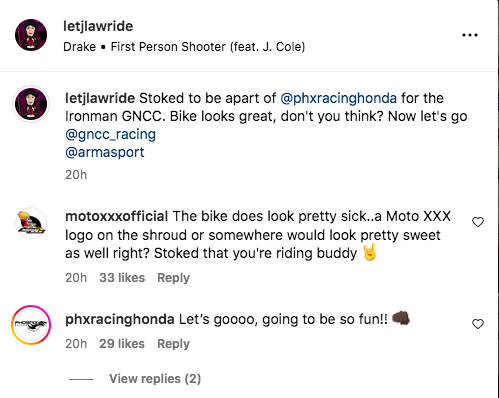Click the phxracinghonda commenter username
Viewport: 499px width, 398px height.
(120, 319)
